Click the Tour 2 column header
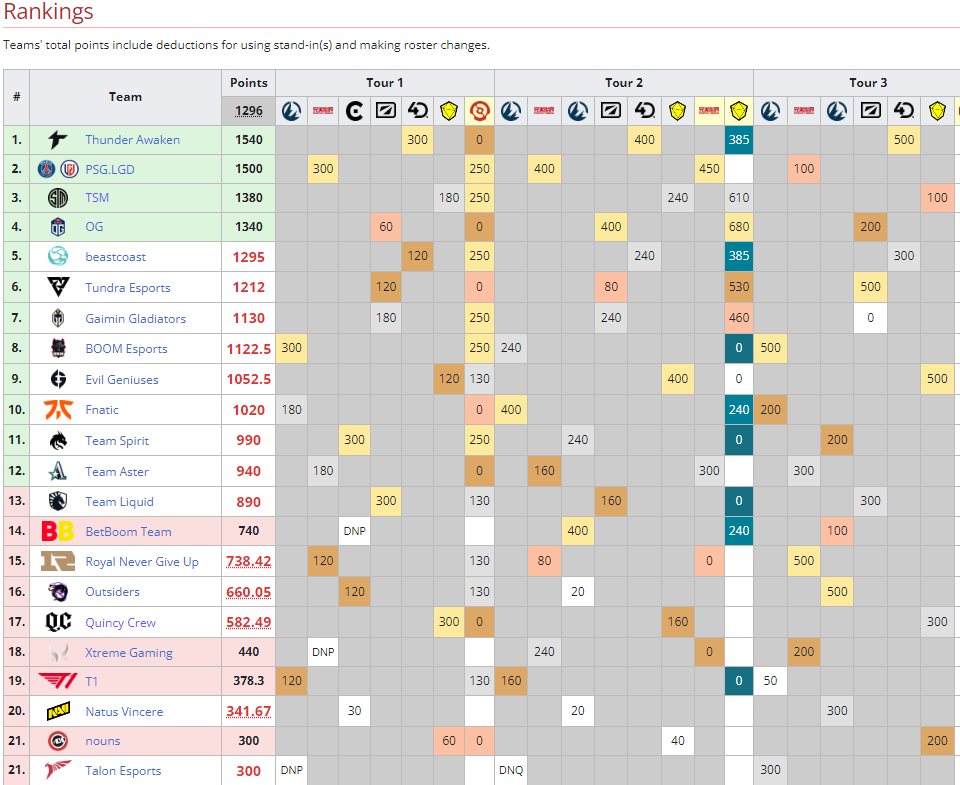This screenshot has width=960, height=785. pyautogui.click(x=624, y=83)
